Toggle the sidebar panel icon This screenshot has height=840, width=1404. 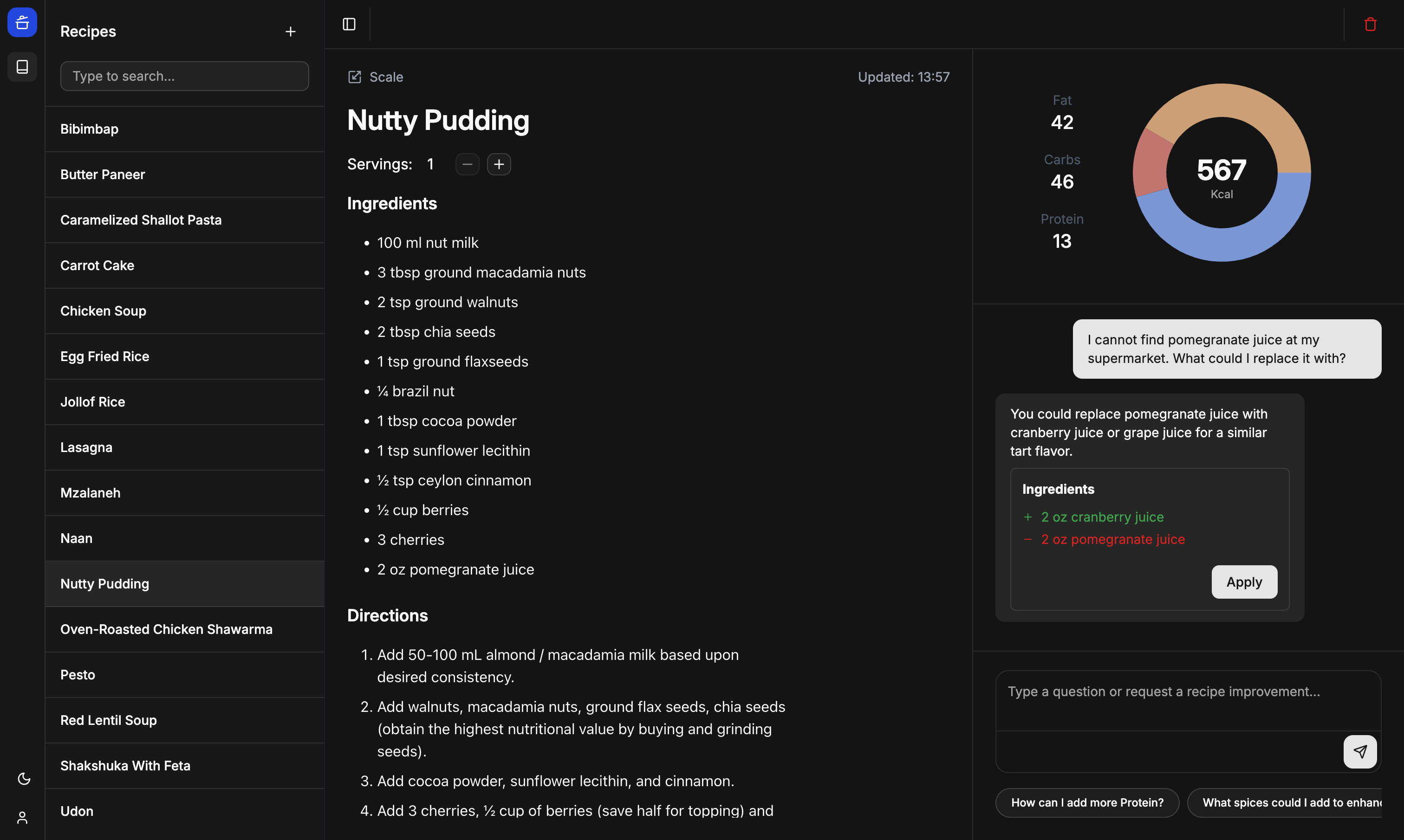coord(349,24)
